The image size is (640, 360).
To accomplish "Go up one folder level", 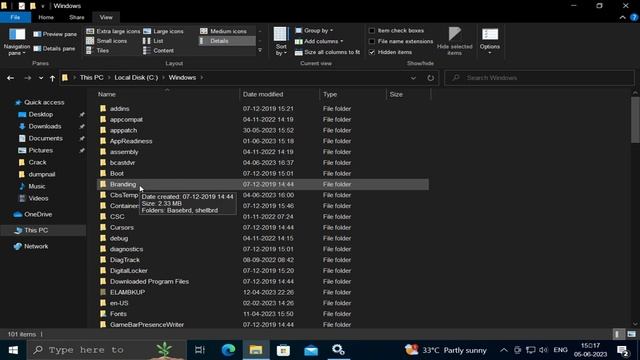I will 52,78.
